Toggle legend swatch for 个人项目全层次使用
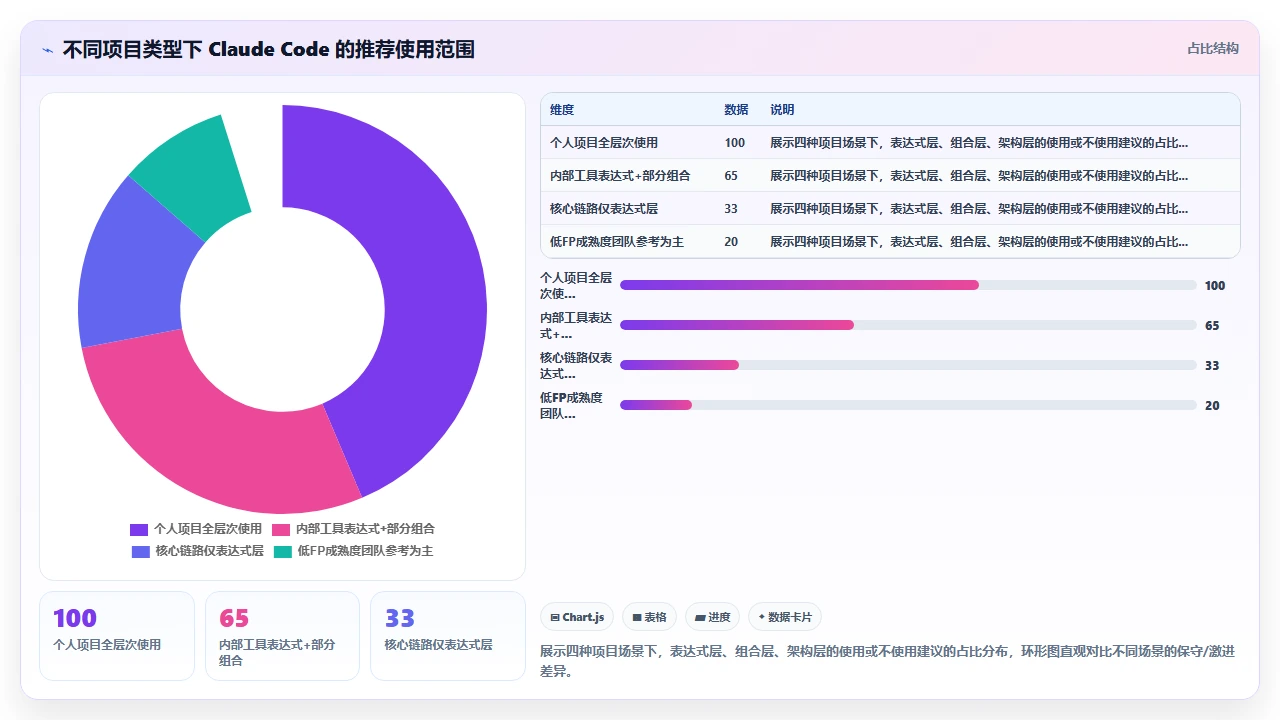Viewport: 1280px width, 720px height. pyautogui.click(x=139, y=529)
